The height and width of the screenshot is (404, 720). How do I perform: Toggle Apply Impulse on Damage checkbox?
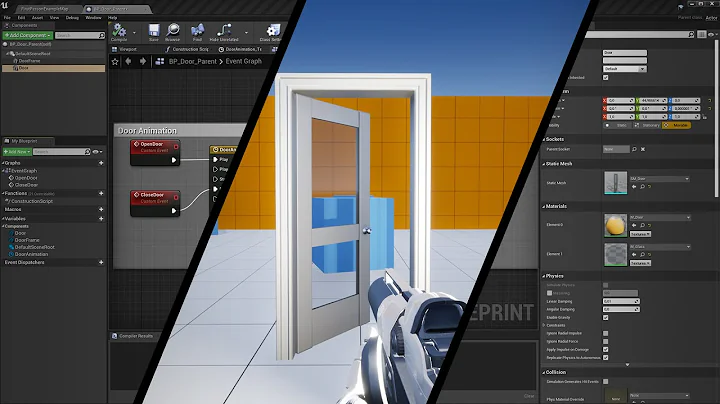pos(606,349)
